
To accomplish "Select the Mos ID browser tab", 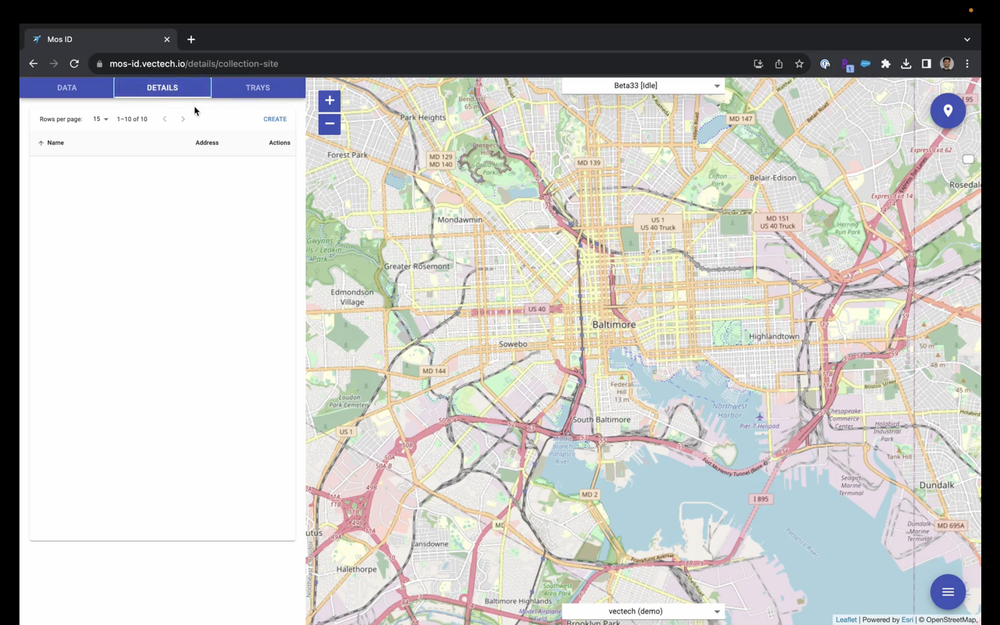I will [100, 40].
